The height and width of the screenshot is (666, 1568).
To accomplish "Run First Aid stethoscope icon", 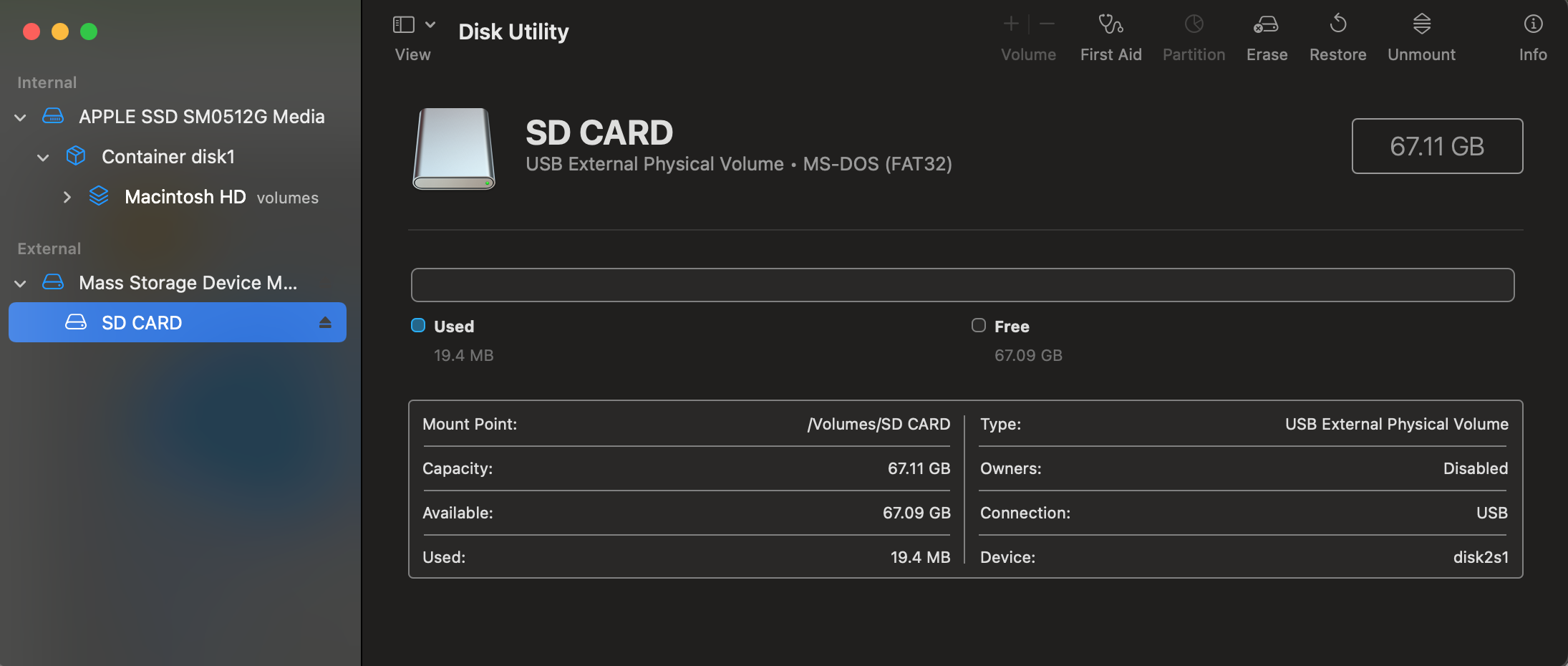I will [1110, 24].
